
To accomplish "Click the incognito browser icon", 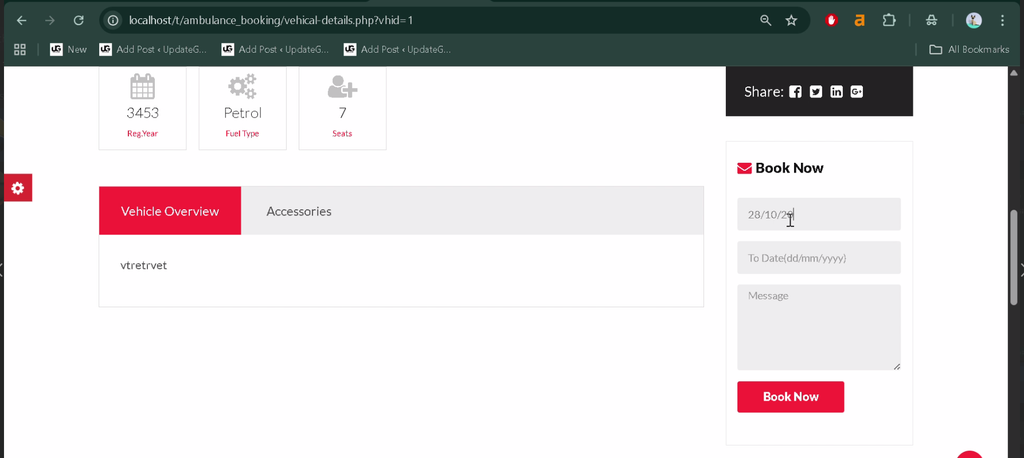I will 932,20.
